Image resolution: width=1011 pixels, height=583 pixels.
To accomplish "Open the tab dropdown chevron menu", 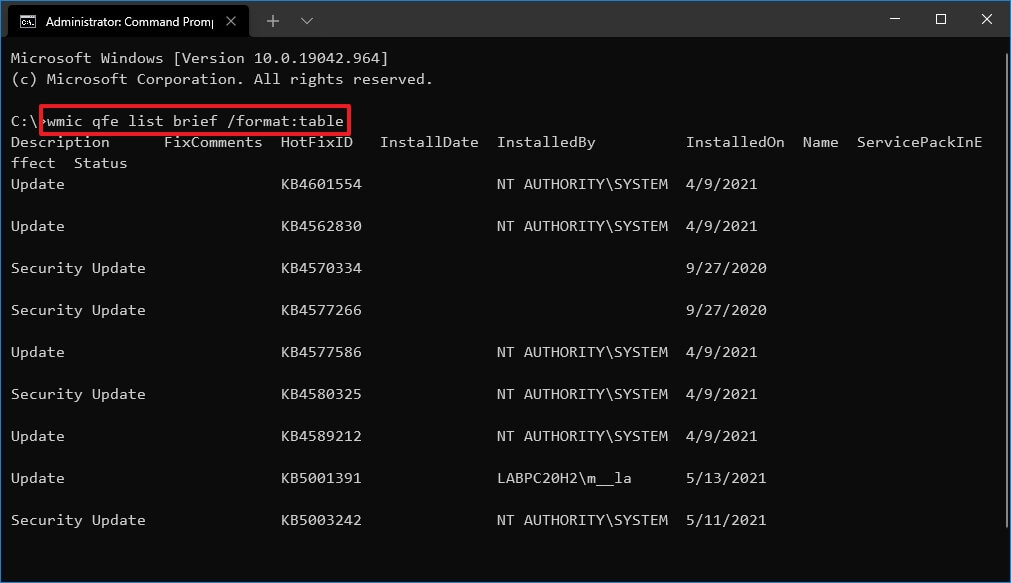I will point(306,20).
